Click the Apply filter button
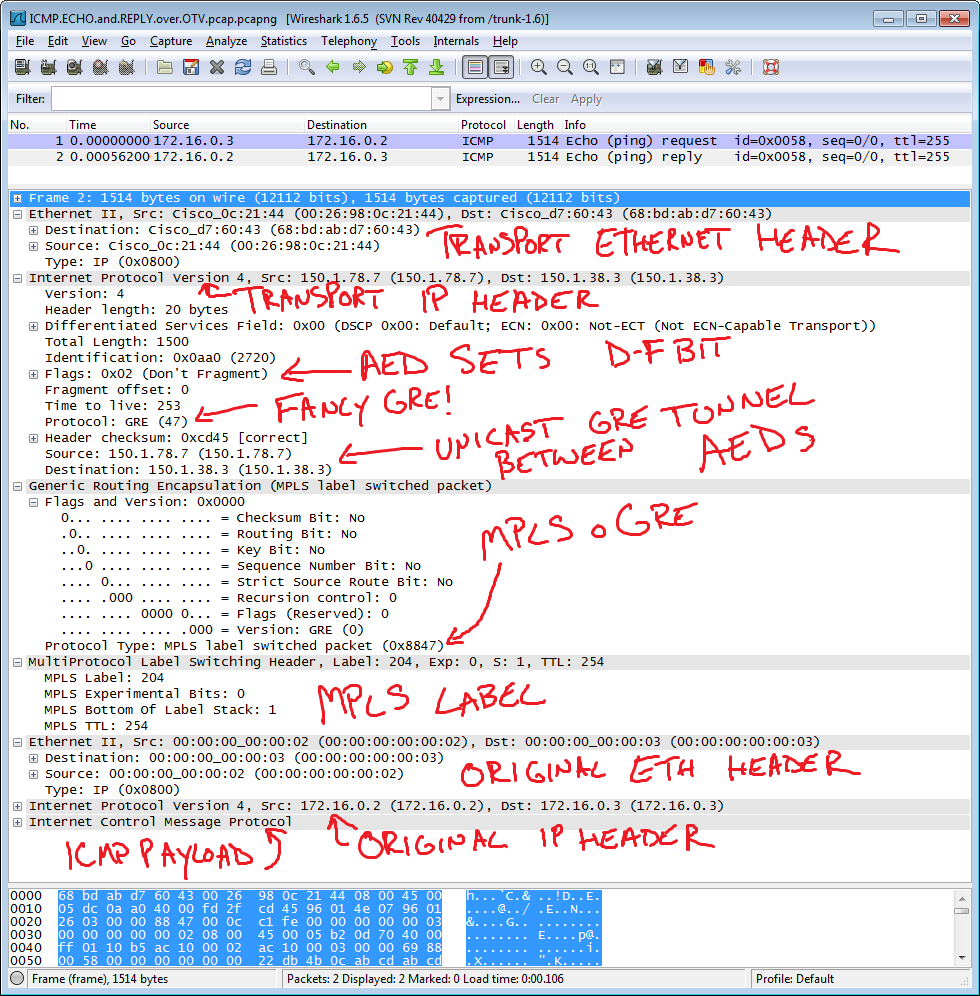This screenshot has width=980, height=996. (586, 99)
